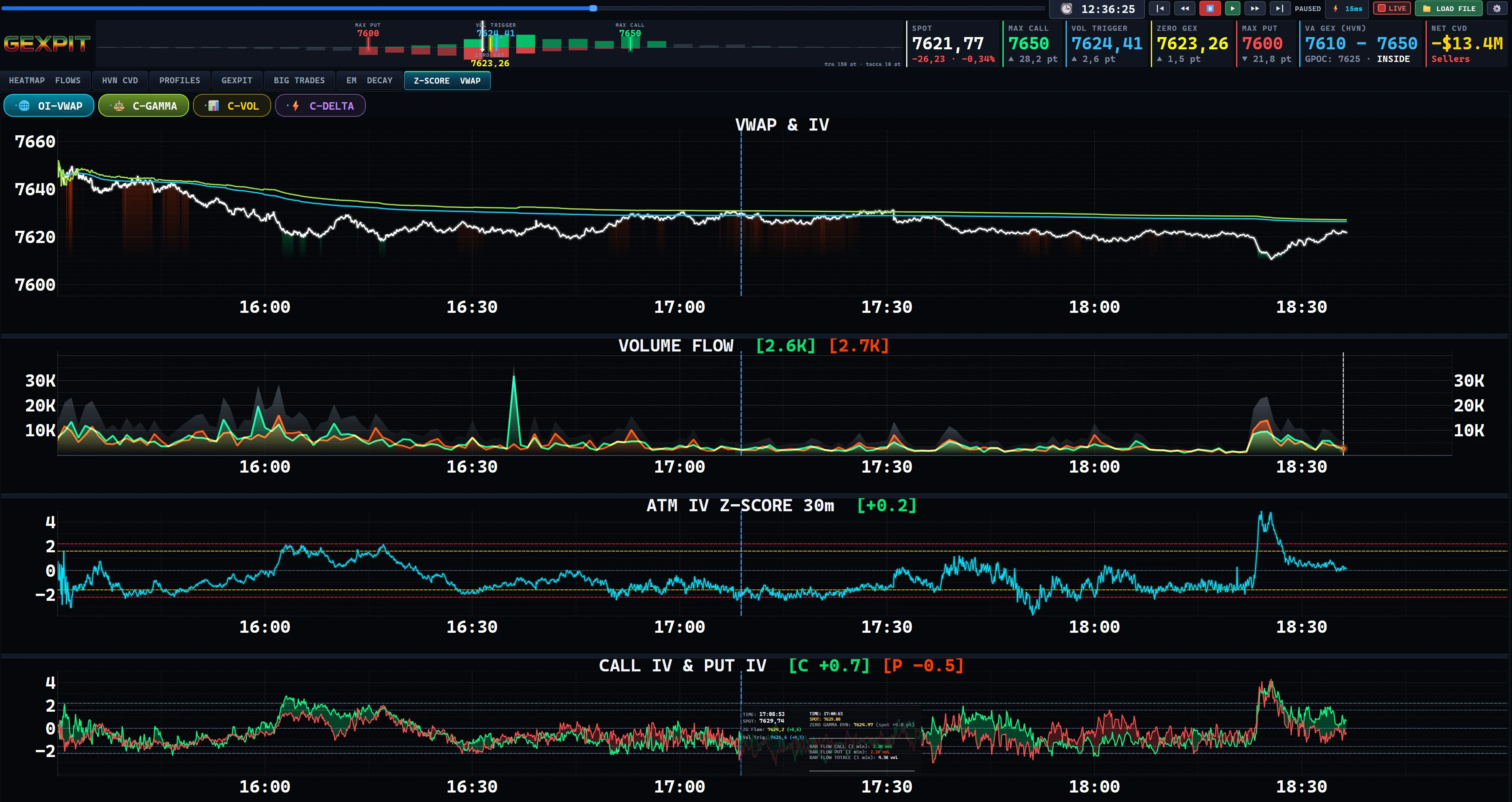Click the GEXPIT logo

point(47,43)
